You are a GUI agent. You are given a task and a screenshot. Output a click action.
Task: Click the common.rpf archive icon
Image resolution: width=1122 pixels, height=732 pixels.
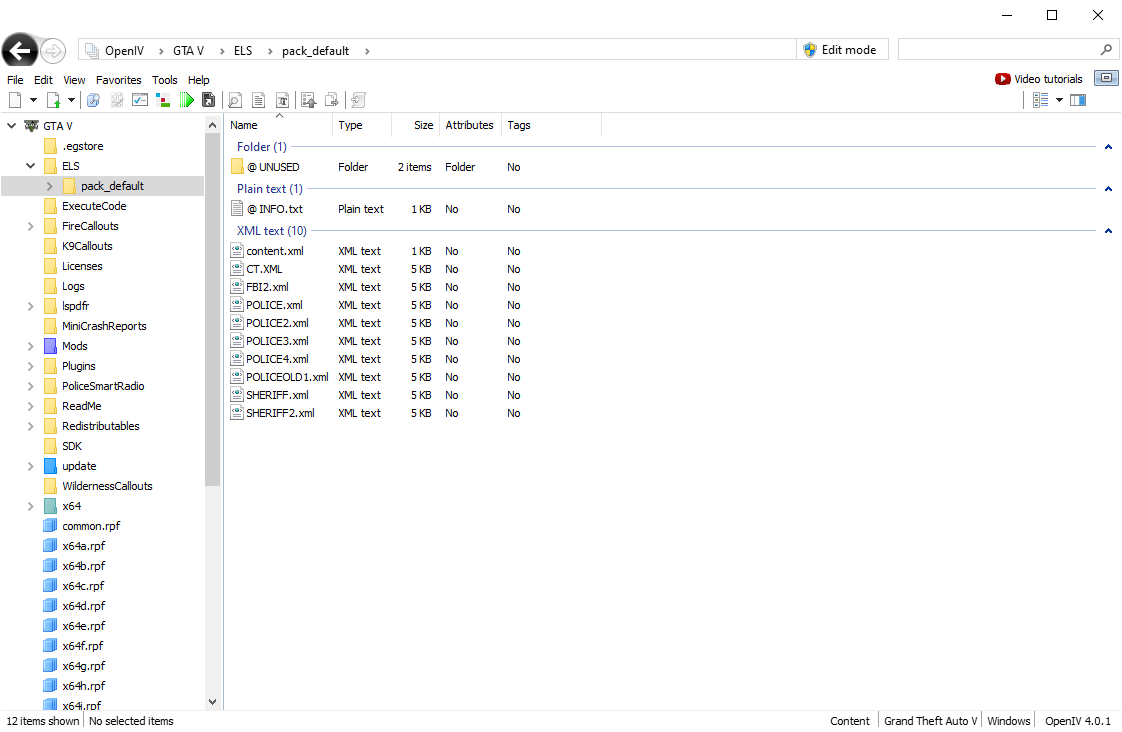(x=50, y=526)
